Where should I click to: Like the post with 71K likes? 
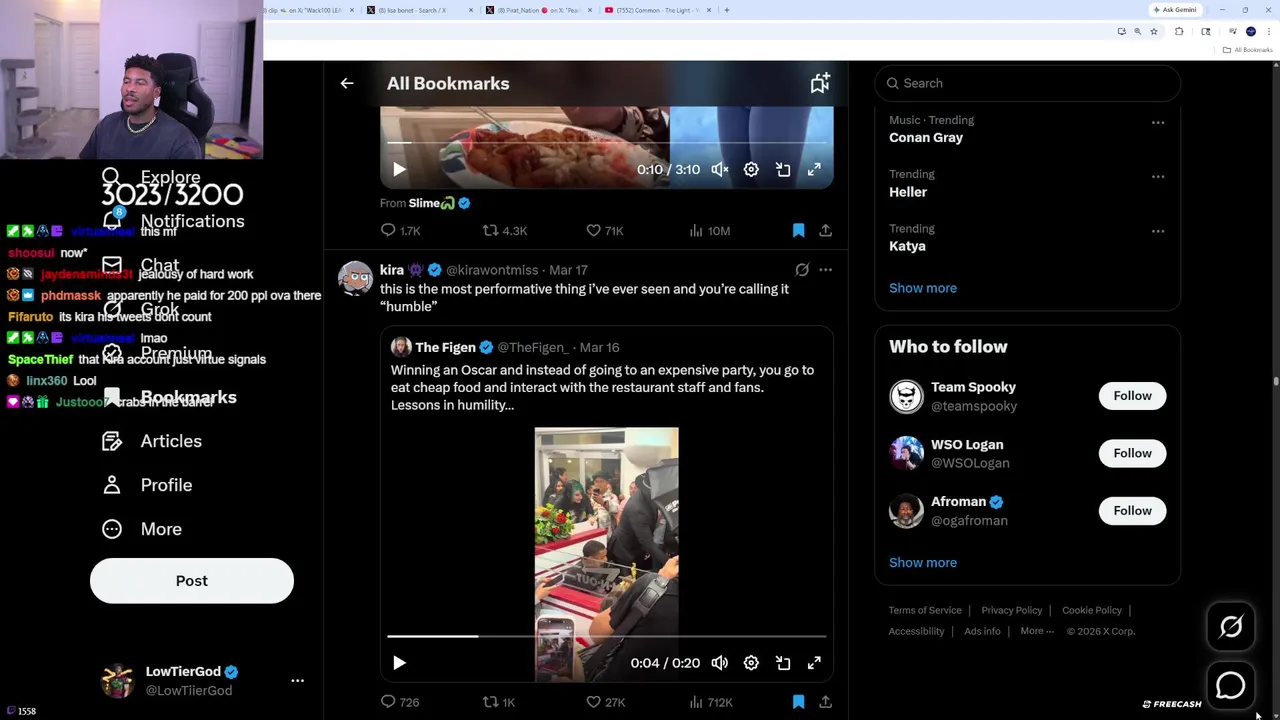pos(605,231)
